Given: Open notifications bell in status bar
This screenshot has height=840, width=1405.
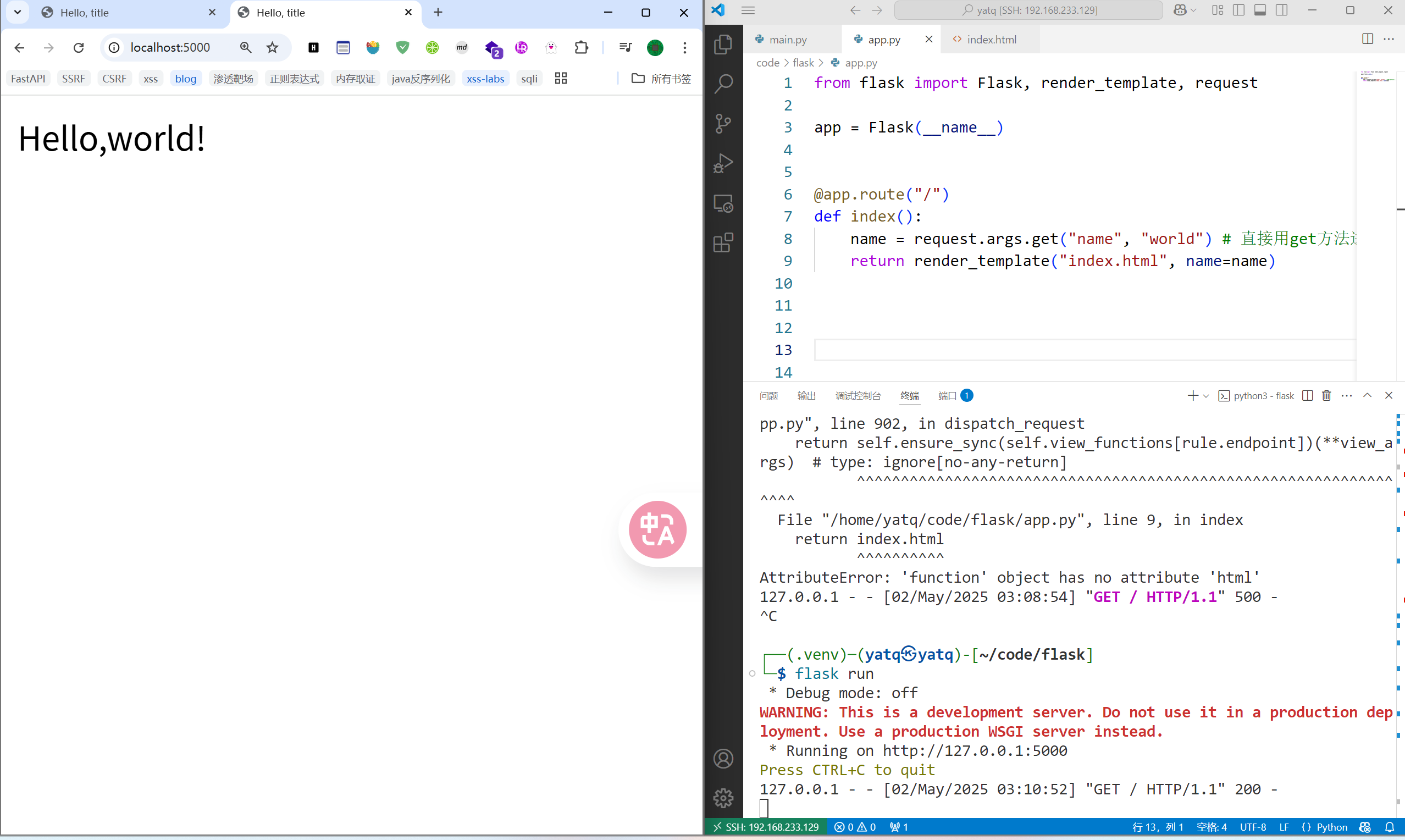Looking at the screenshot, I should click(1389, 827).
